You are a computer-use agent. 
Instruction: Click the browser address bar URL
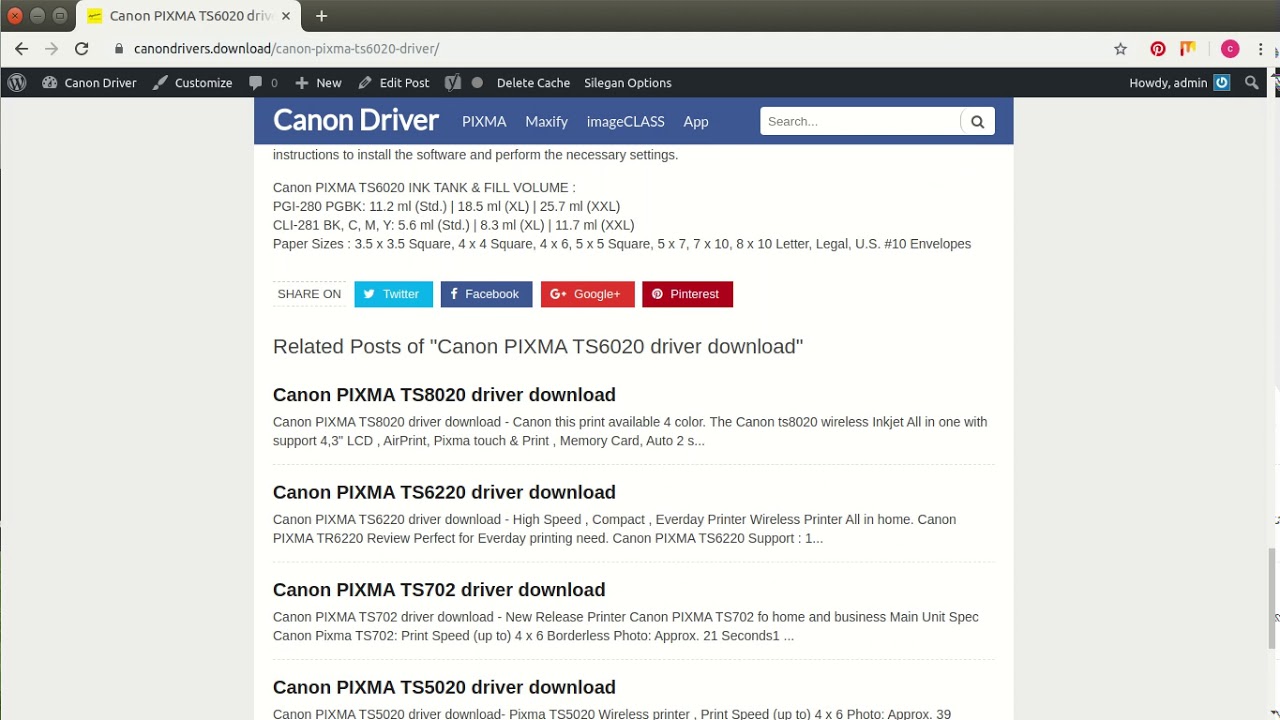tap(286, 48)
